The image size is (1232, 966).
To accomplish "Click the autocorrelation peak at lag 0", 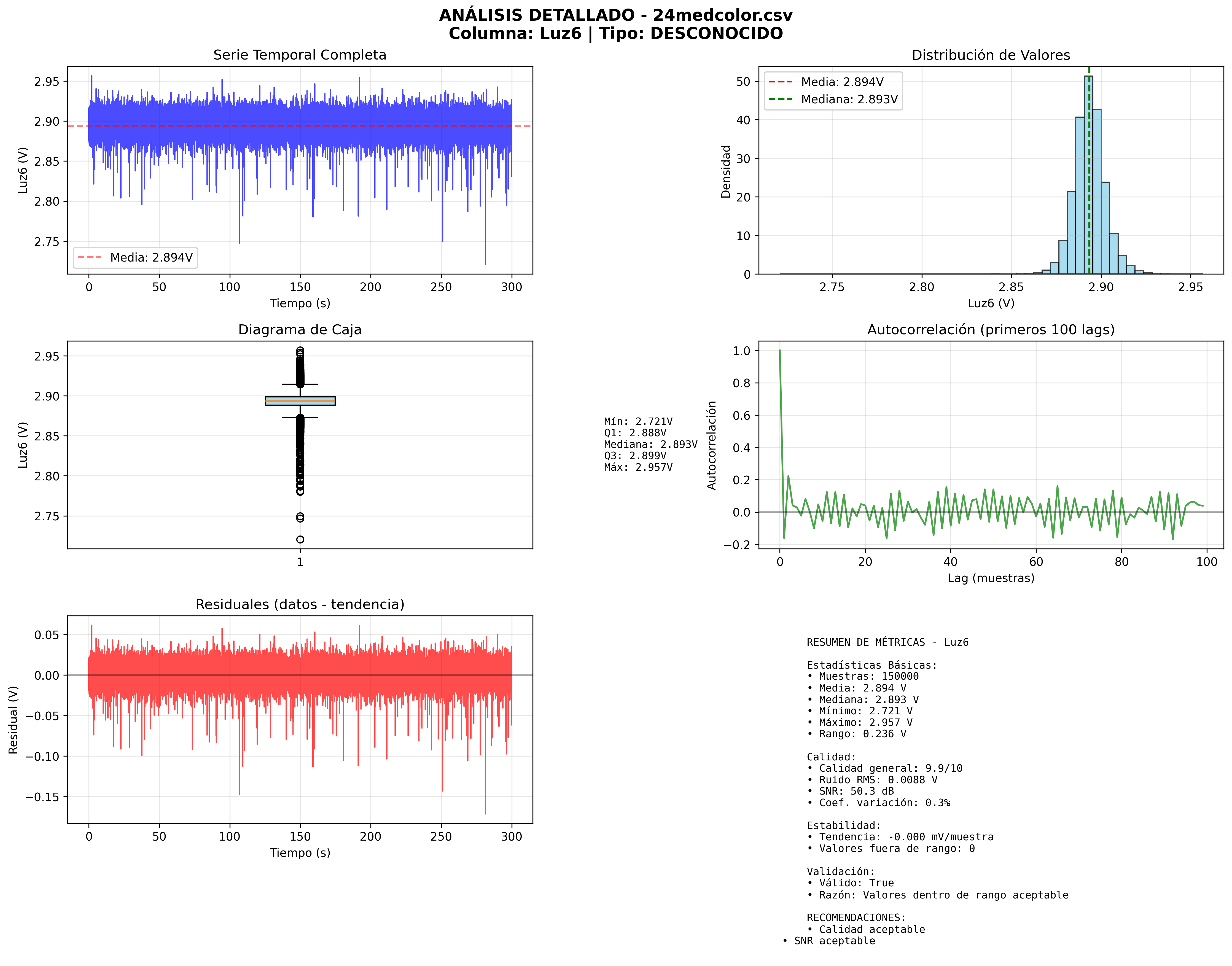I will click(x=779, y=351).
